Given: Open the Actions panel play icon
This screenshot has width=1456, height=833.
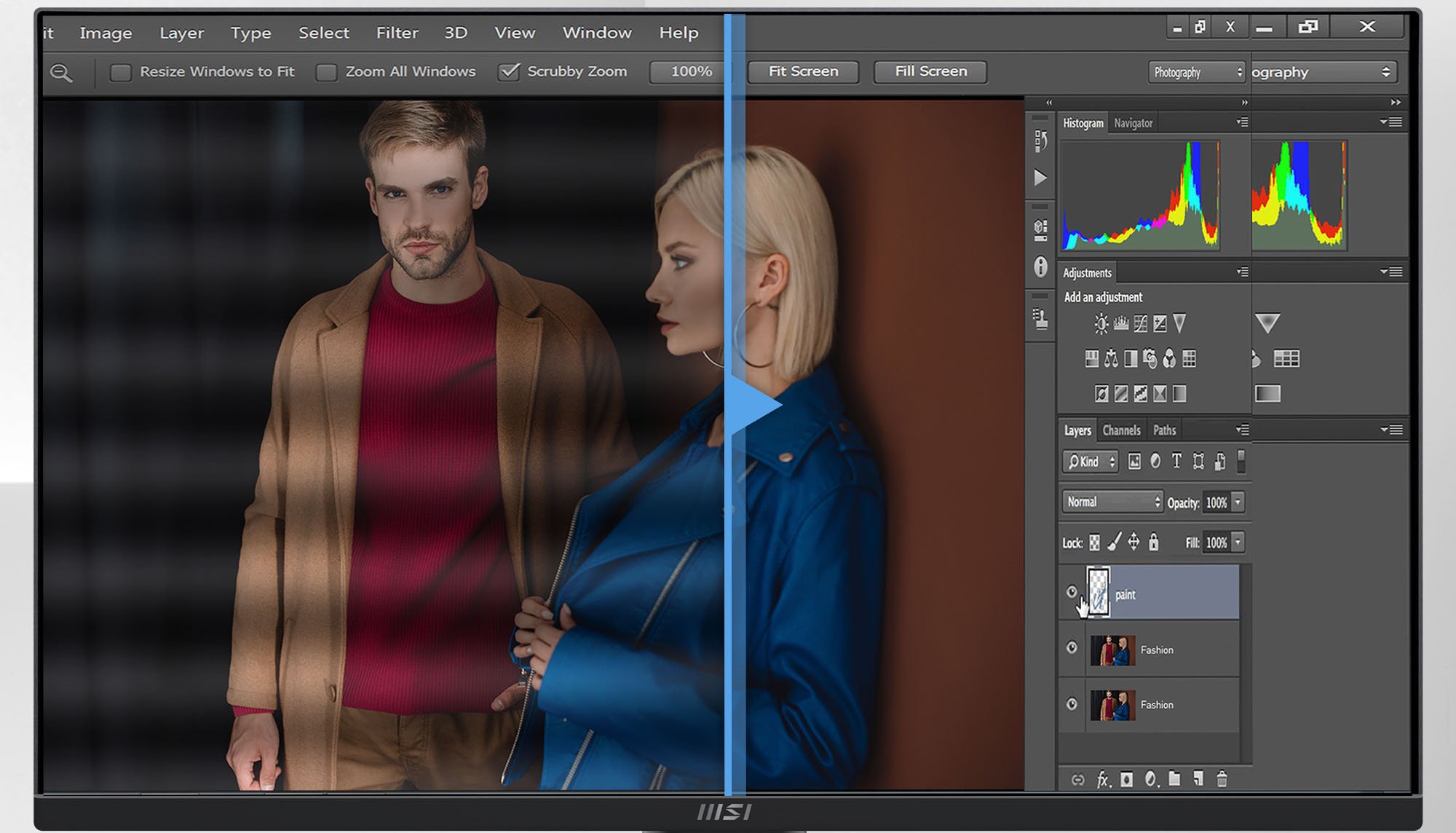Looking at the screenshot, I should point(1040,177).
